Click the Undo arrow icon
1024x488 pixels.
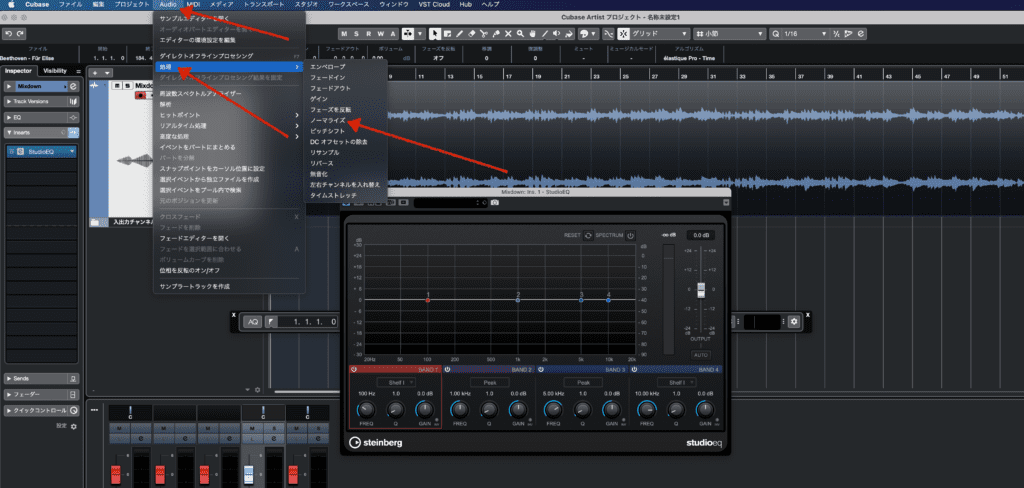pyautogui.click(x=8, y=33)
